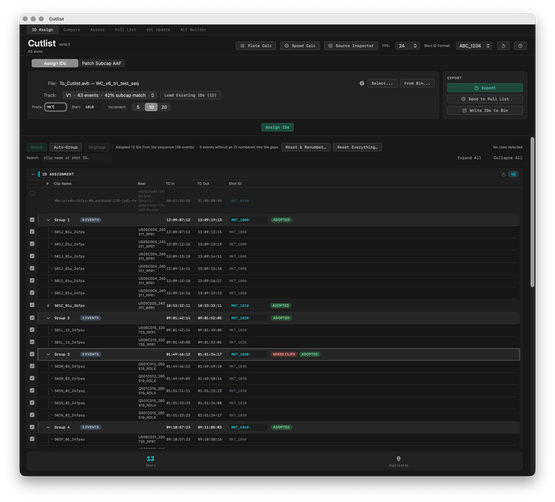This screenshot has width=555, height=502.
Task: Click the Auto-Group button
Action: pos(65,147)
